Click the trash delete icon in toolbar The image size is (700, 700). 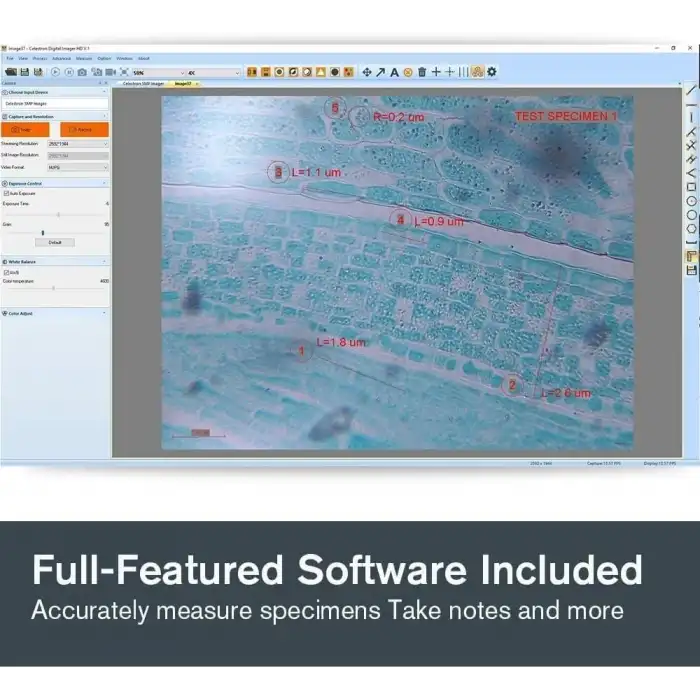click(x=422, y=72)
